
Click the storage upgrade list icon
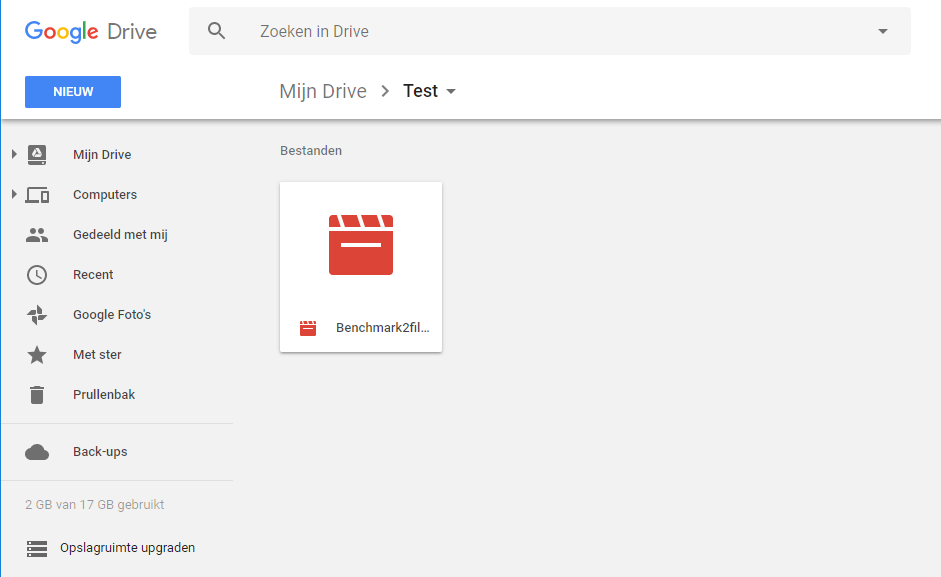click(x=37, y=548)
